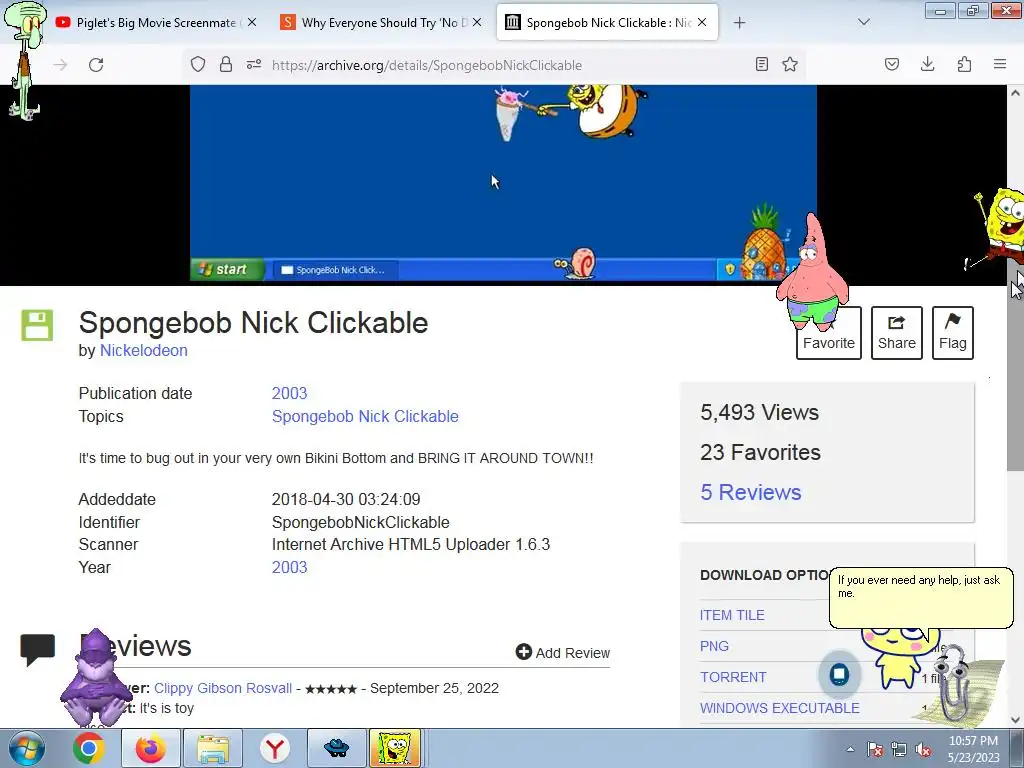The image size is (1024, 768).
Task: Click the Share button
Action: click(897, 333)
